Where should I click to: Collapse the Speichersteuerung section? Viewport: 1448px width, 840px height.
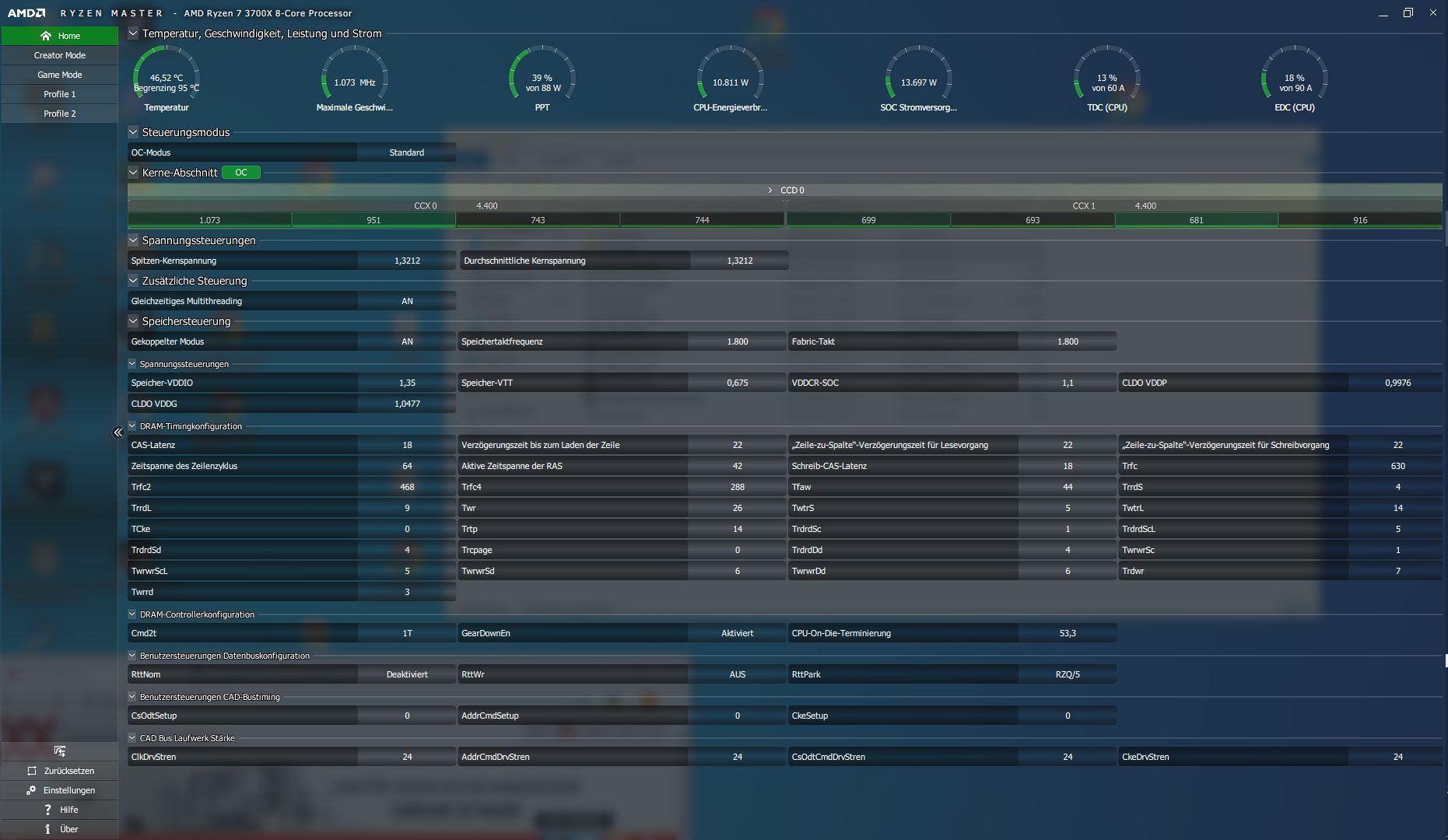(x=133, y=321)
